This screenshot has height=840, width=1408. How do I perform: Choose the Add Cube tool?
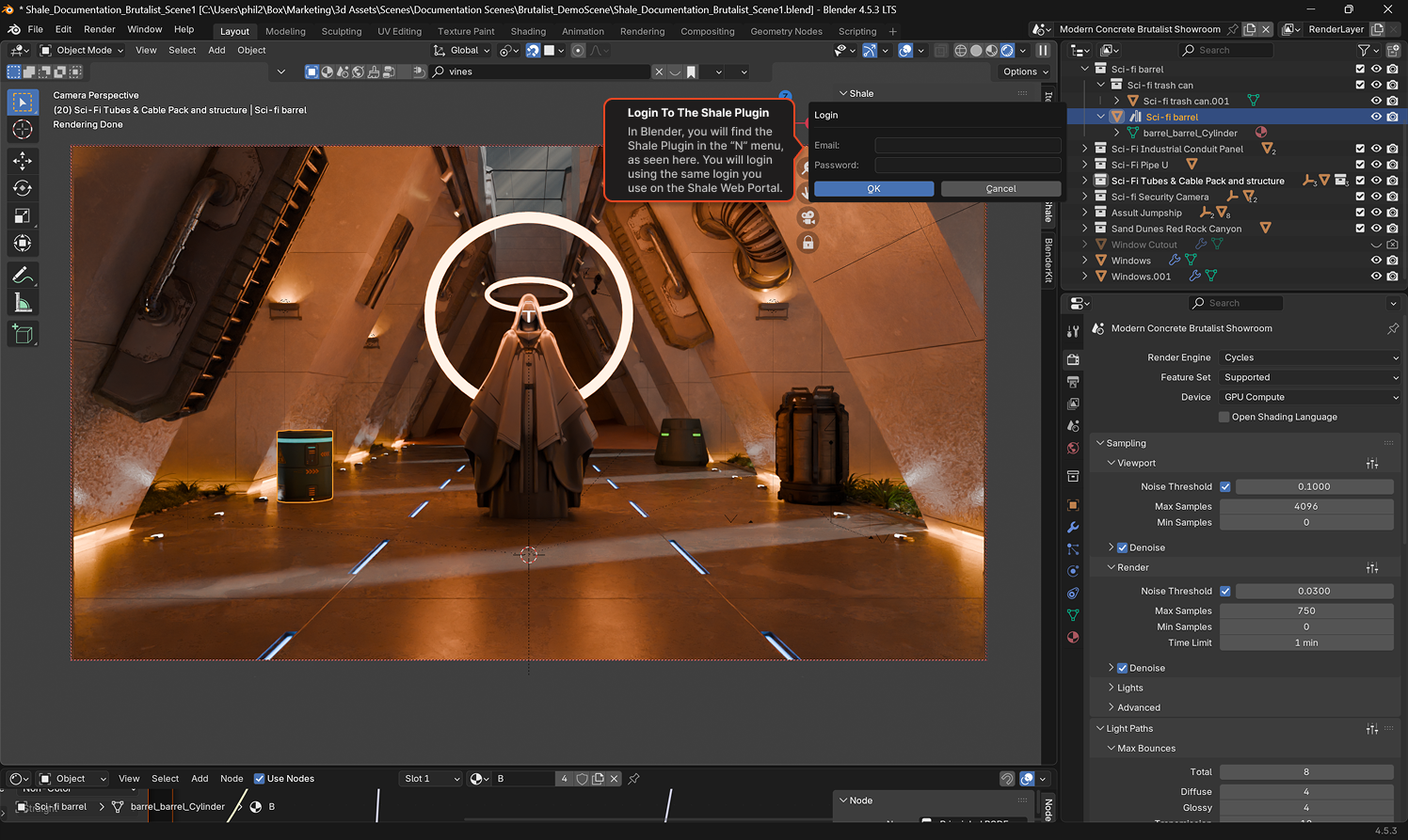point(23,334)
